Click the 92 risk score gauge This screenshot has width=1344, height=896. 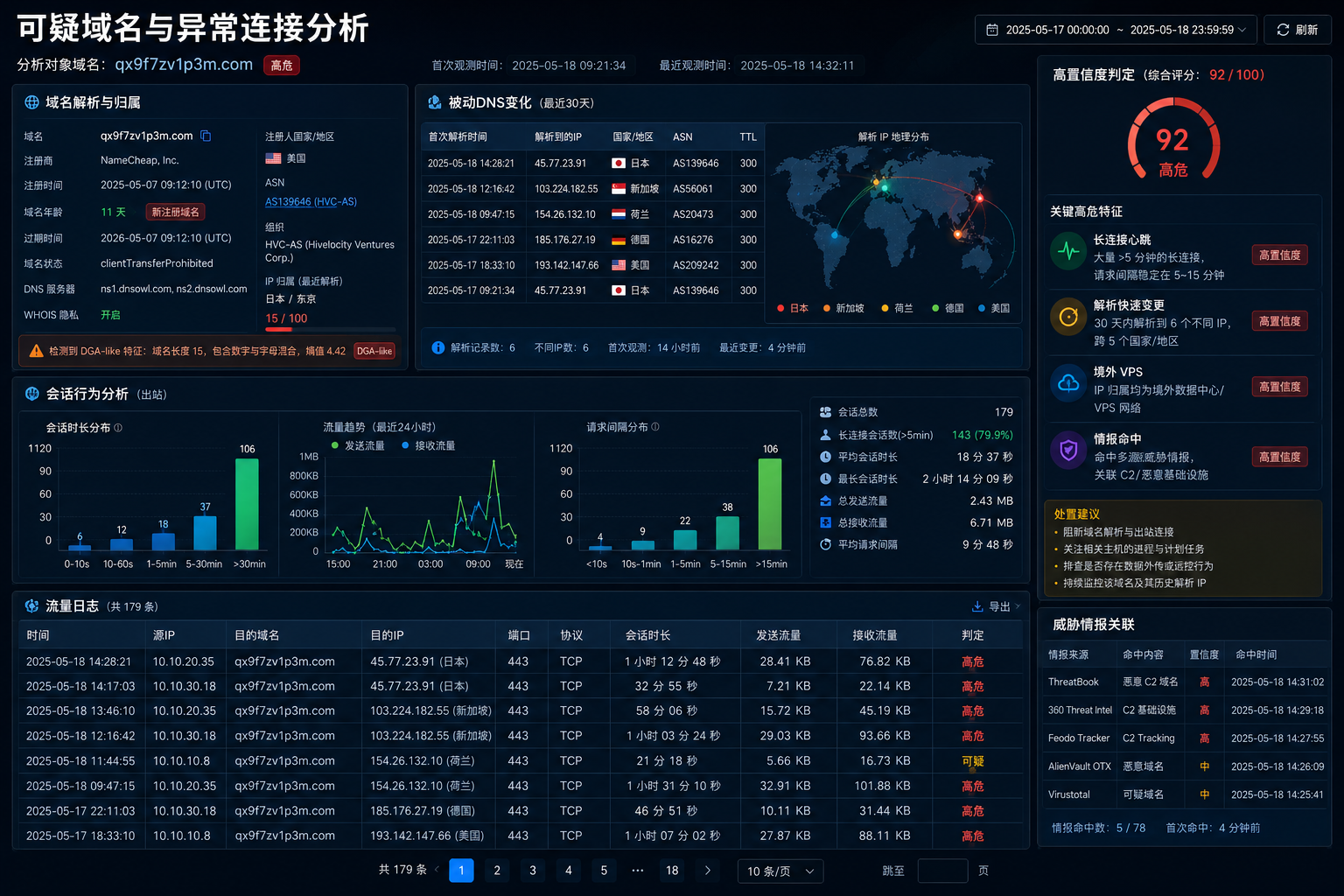point(1172,140)
